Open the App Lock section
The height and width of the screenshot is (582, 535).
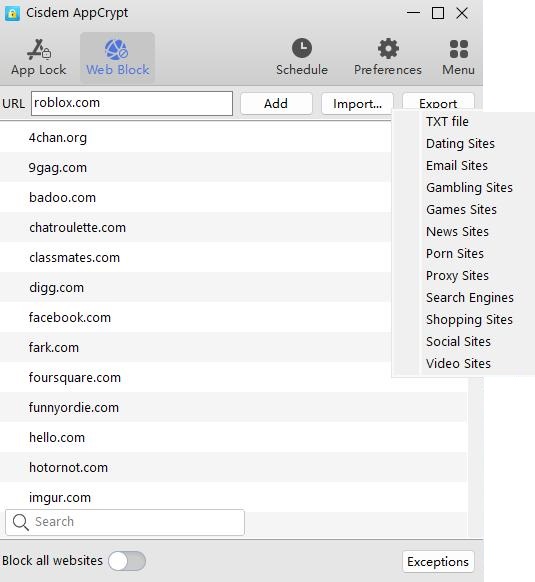pyautogui.click(x=38, y=58)
